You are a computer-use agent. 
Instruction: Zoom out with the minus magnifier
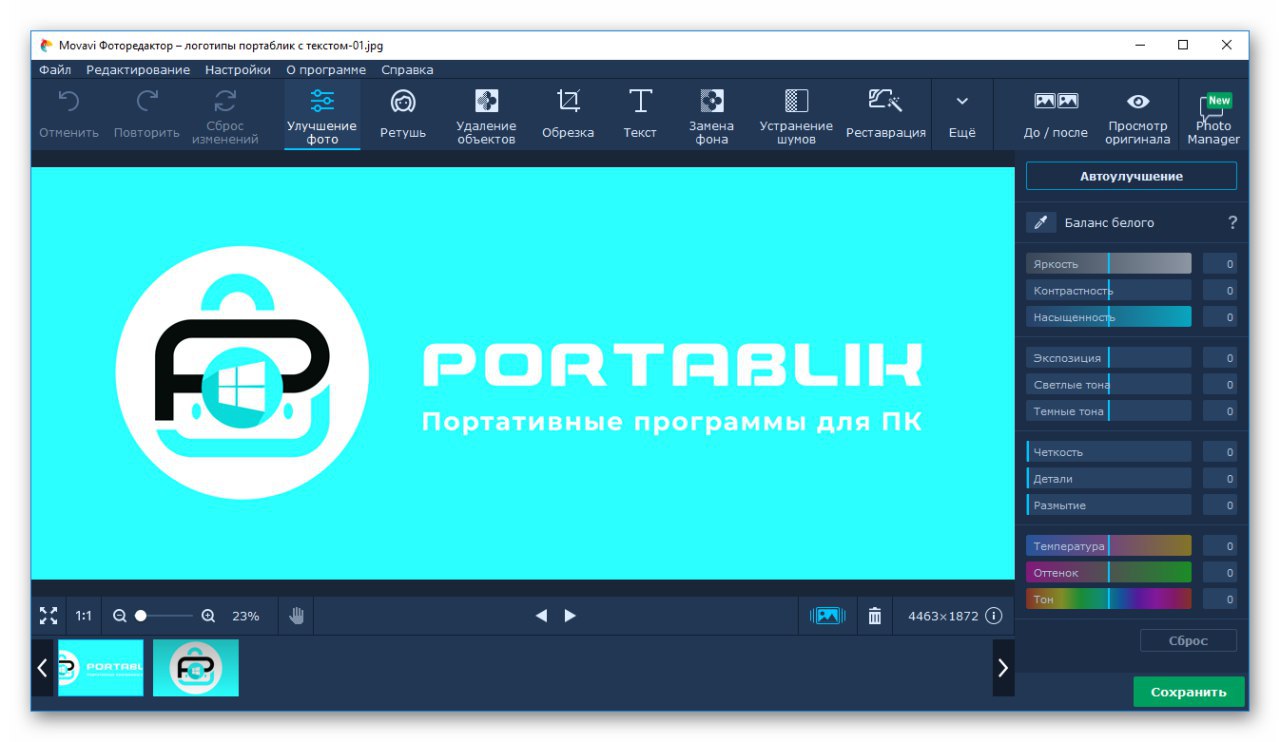pos(120,616)
